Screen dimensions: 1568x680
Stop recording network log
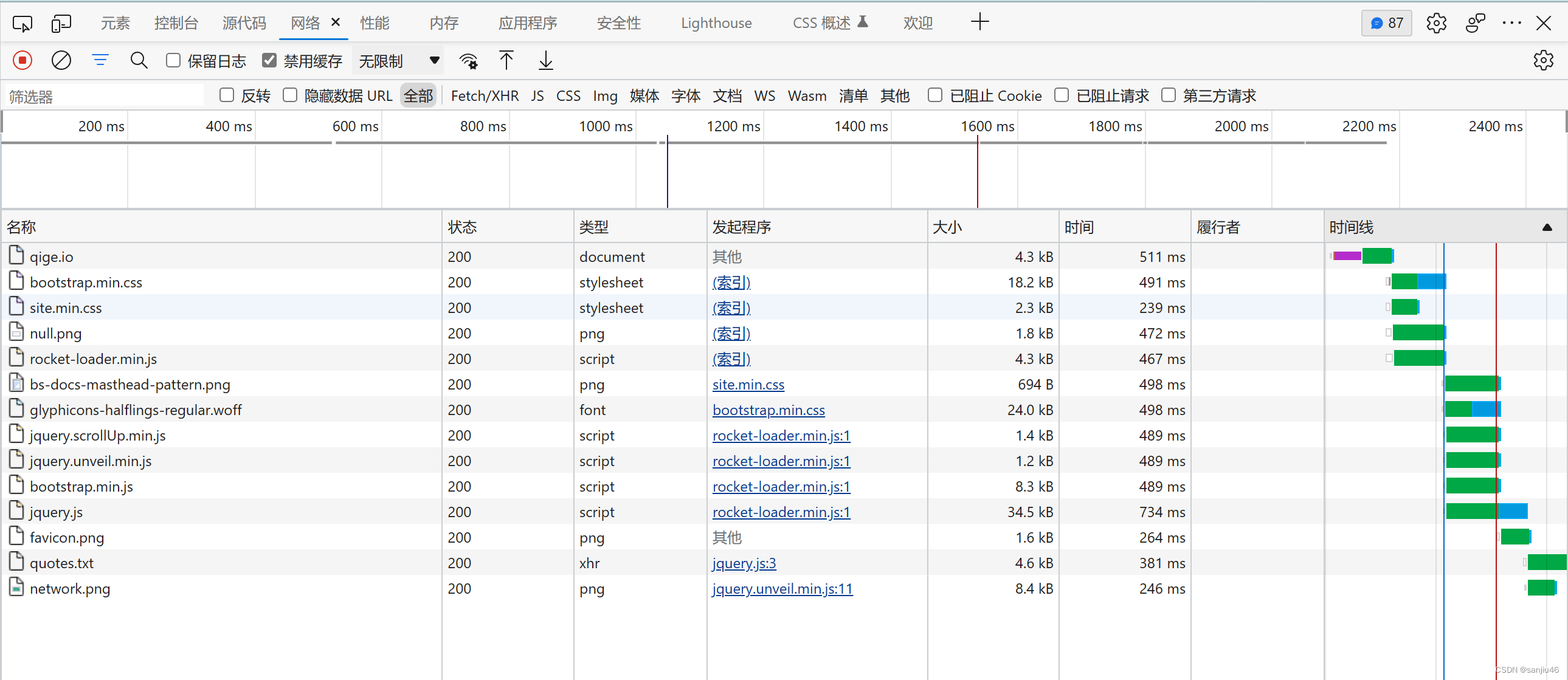[x=22, y=60]
